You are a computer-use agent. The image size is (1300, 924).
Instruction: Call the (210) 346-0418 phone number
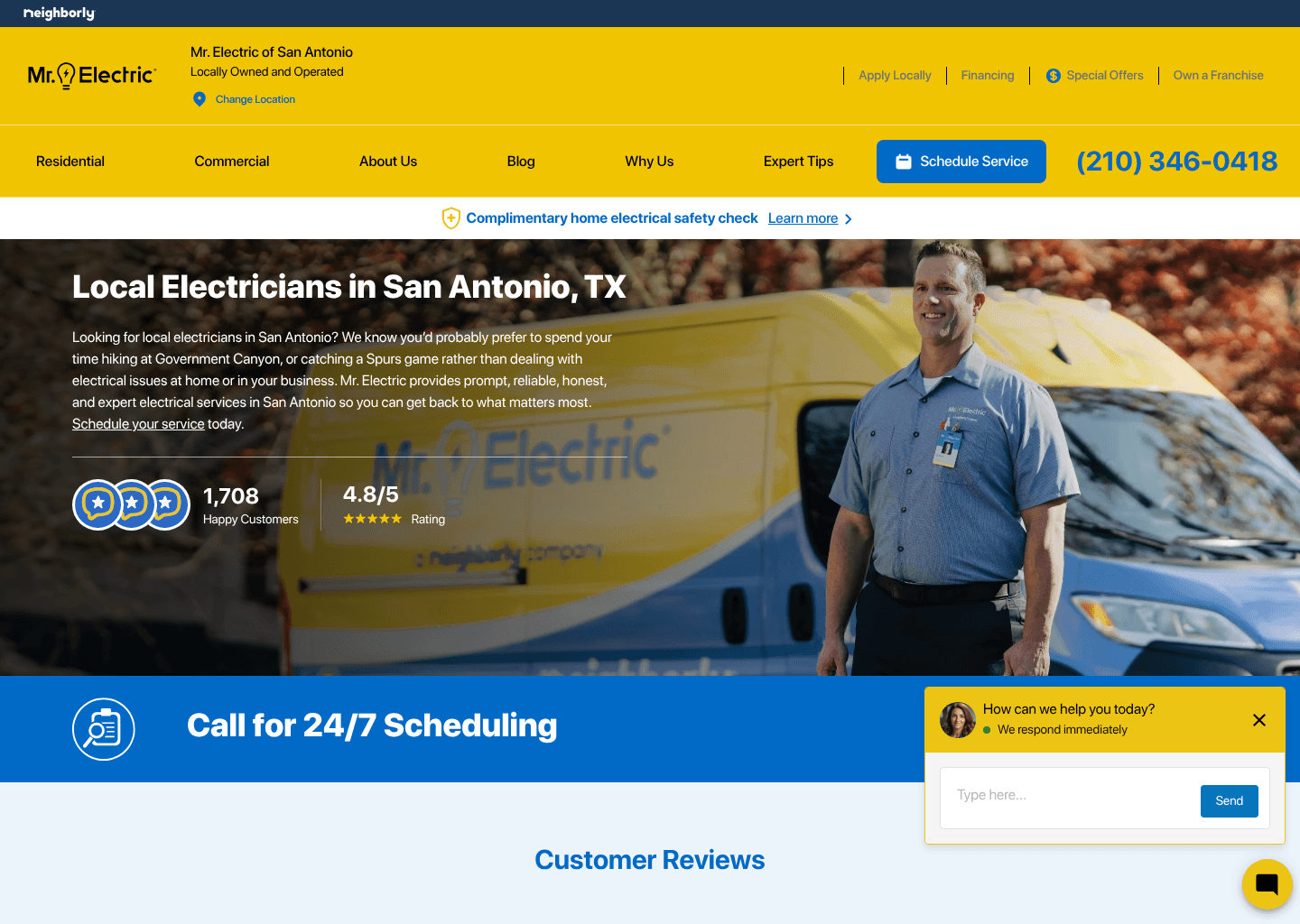tap(1177, 162)
